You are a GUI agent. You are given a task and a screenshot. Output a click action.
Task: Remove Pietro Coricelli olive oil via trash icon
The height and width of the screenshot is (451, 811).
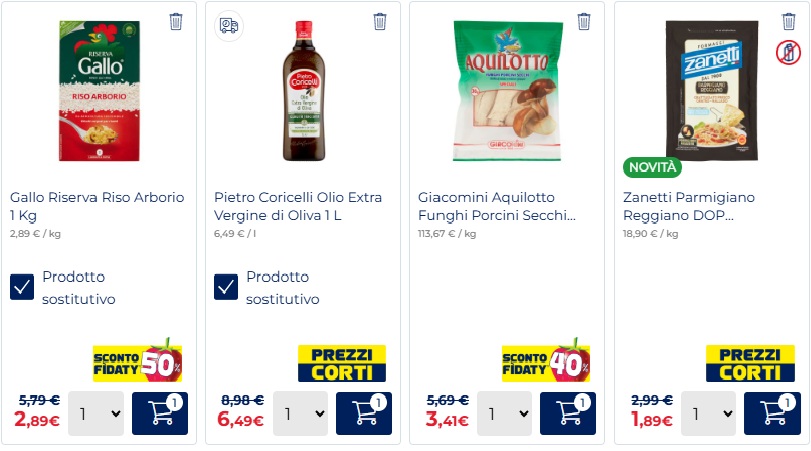[380, 21]
